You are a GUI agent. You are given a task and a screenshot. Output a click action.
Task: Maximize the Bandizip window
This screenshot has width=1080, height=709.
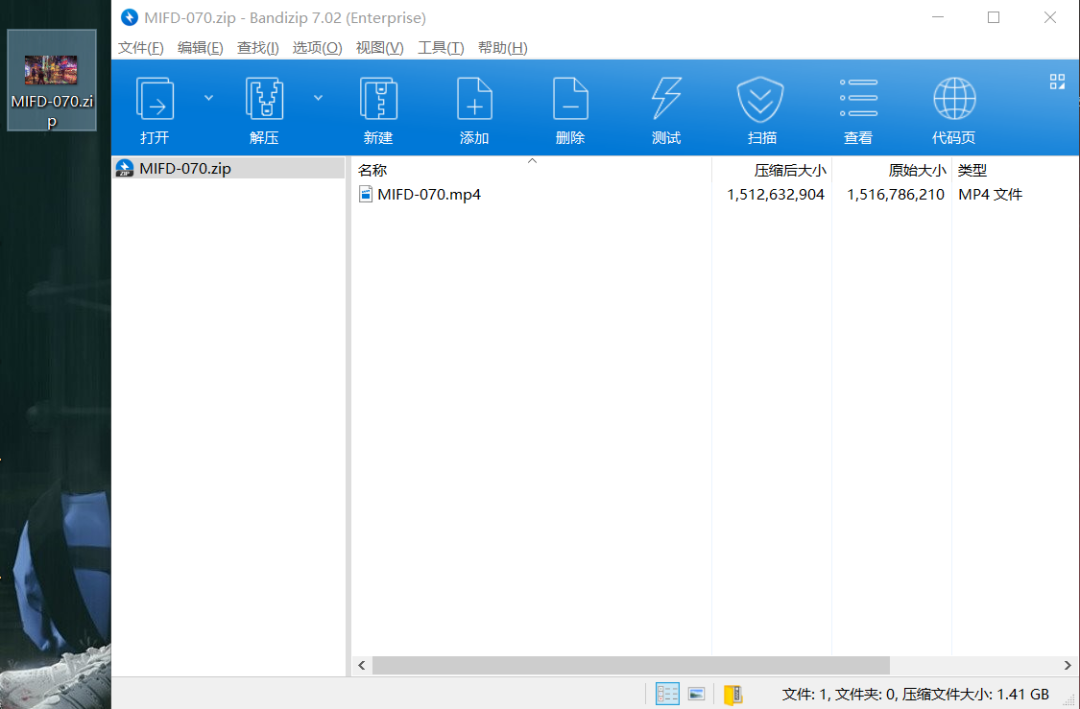[x=993, y=17]
